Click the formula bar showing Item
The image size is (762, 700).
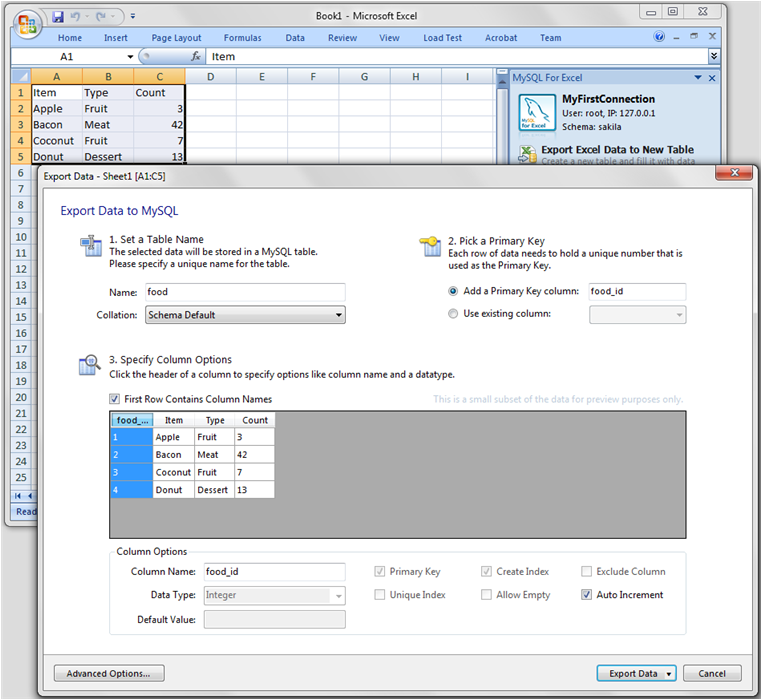click(x=457, y=57)
